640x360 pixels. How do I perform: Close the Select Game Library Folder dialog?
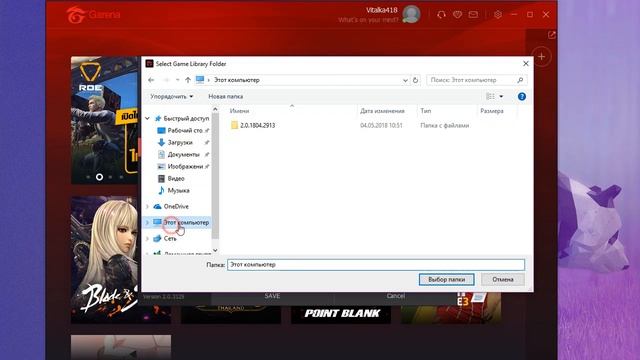tap(526, 64)
